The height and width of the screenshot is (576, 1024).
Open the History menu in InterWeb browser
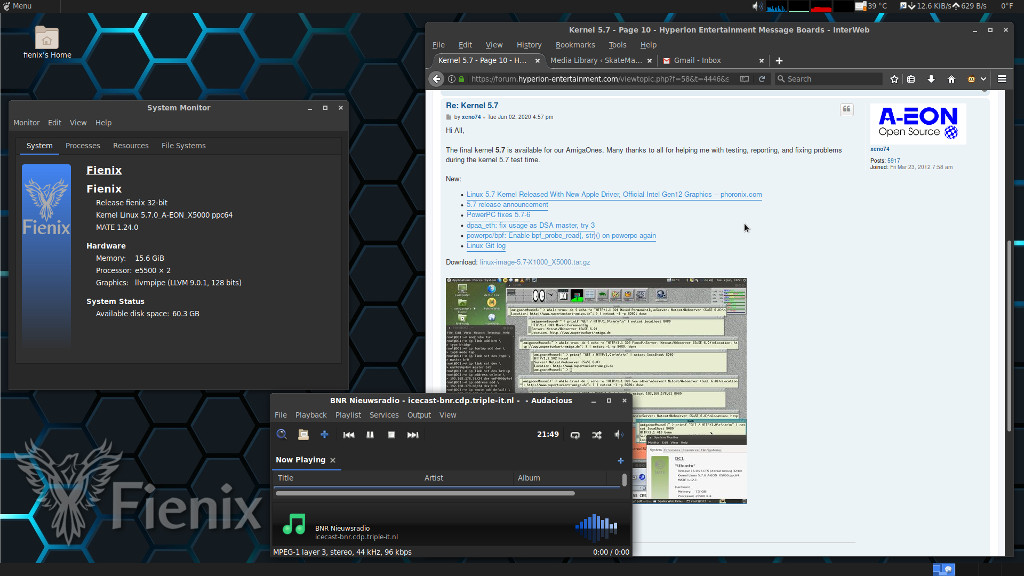(529, 45)
